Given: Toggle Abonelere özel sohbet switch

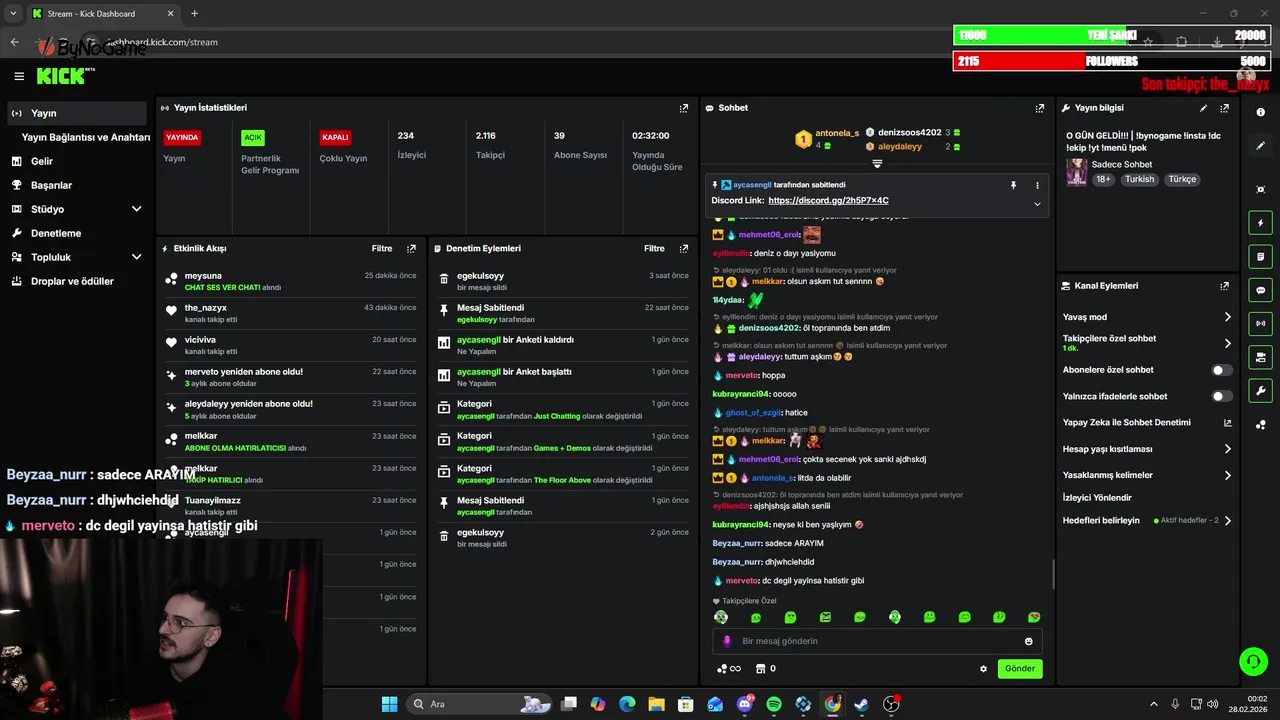Looking at the screenshot, I should coord(1222,370).
